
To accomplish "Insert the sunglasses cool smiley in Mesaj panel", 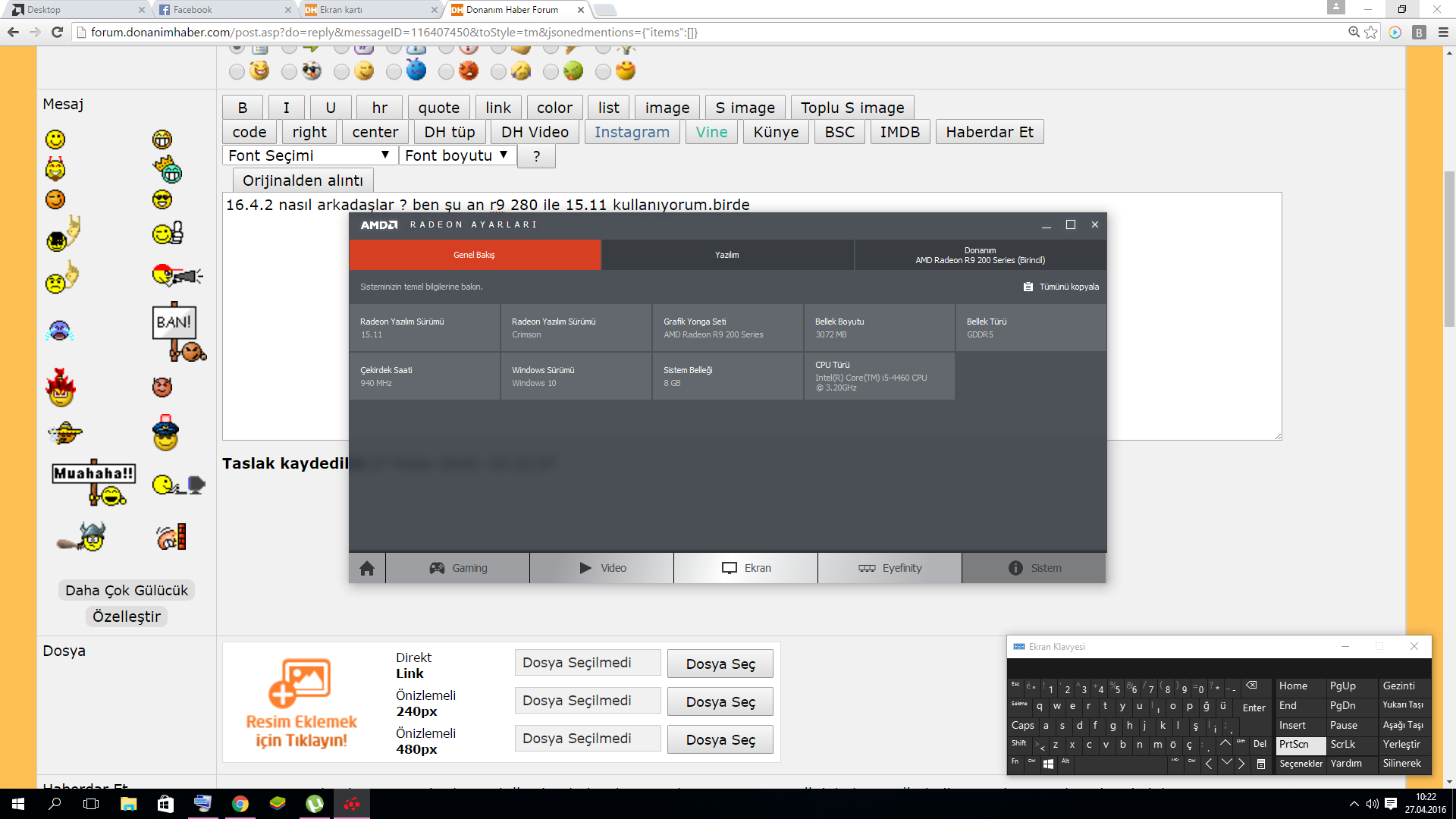I will (x=162, y=199).
